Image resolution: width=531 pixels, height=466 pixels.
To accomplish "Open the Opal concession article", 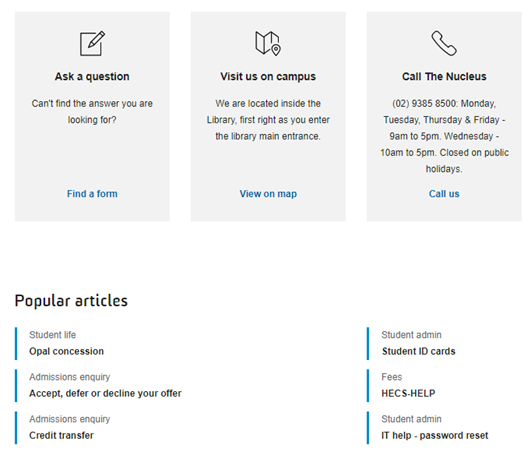I will coord(66,351).
